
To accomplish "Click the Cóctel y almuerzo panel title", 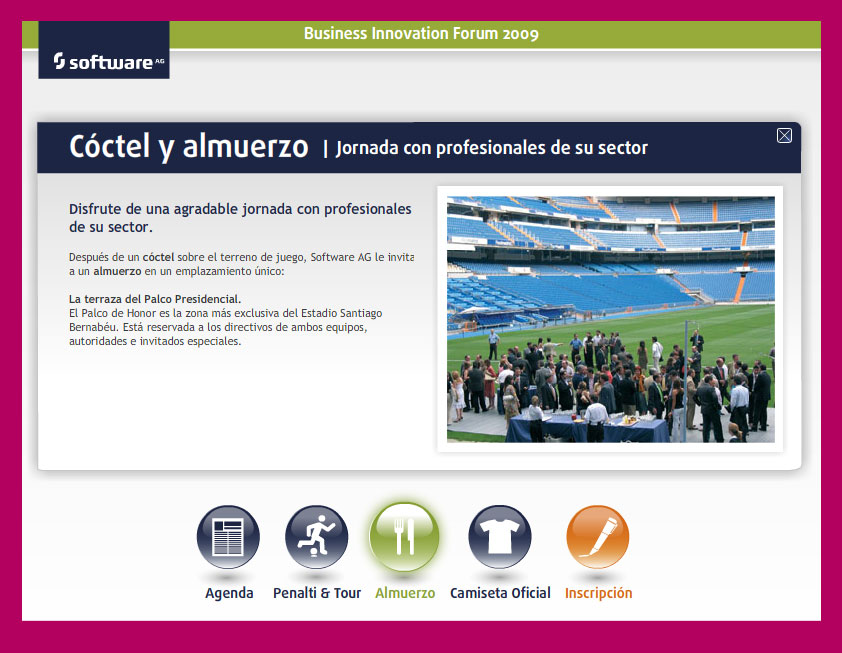I will pos(188,147).
